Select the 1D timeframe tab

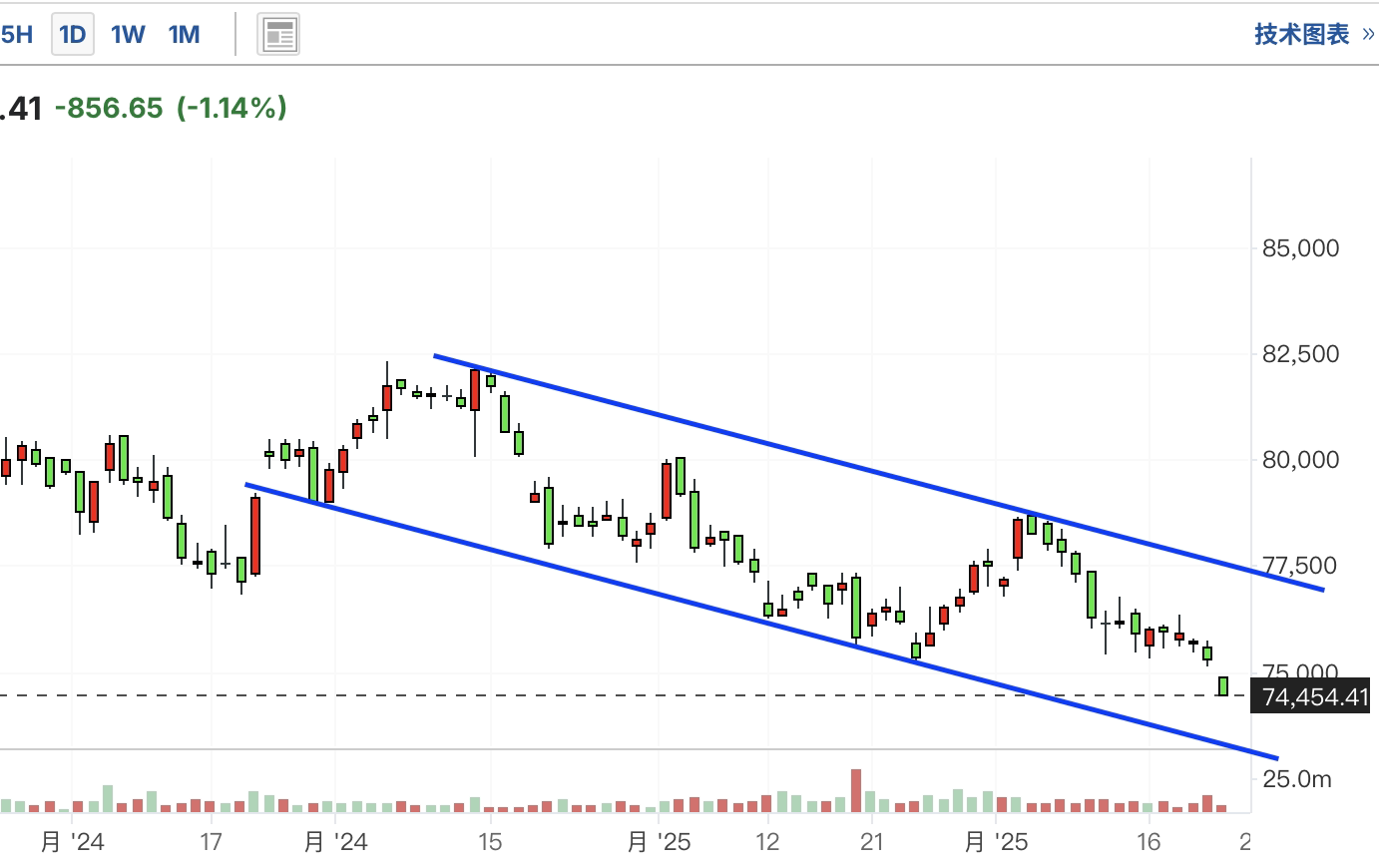(72, 35)
